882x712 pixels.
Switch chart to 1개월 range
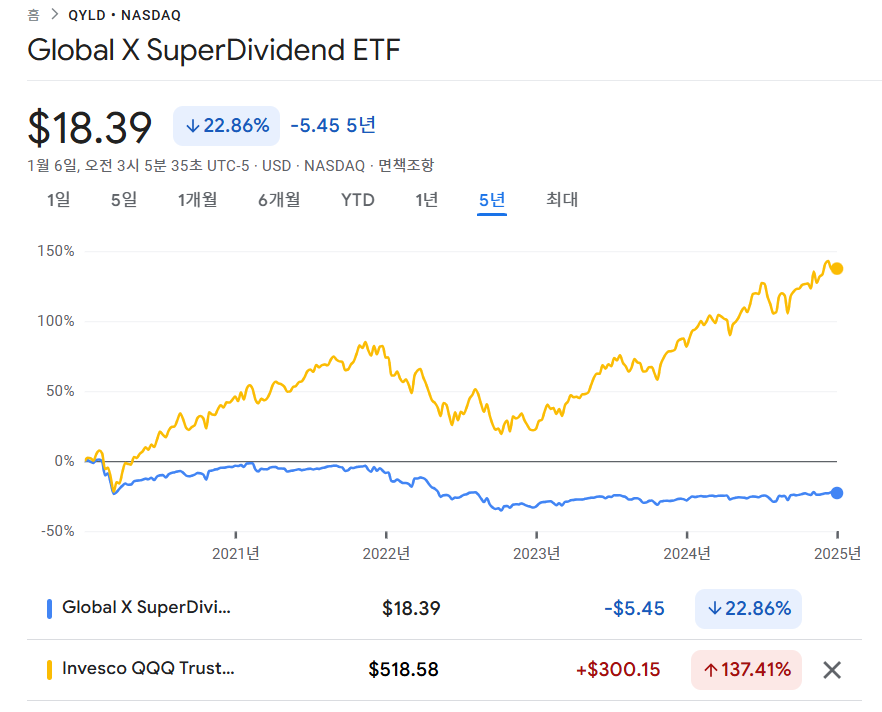coord(197,200)
